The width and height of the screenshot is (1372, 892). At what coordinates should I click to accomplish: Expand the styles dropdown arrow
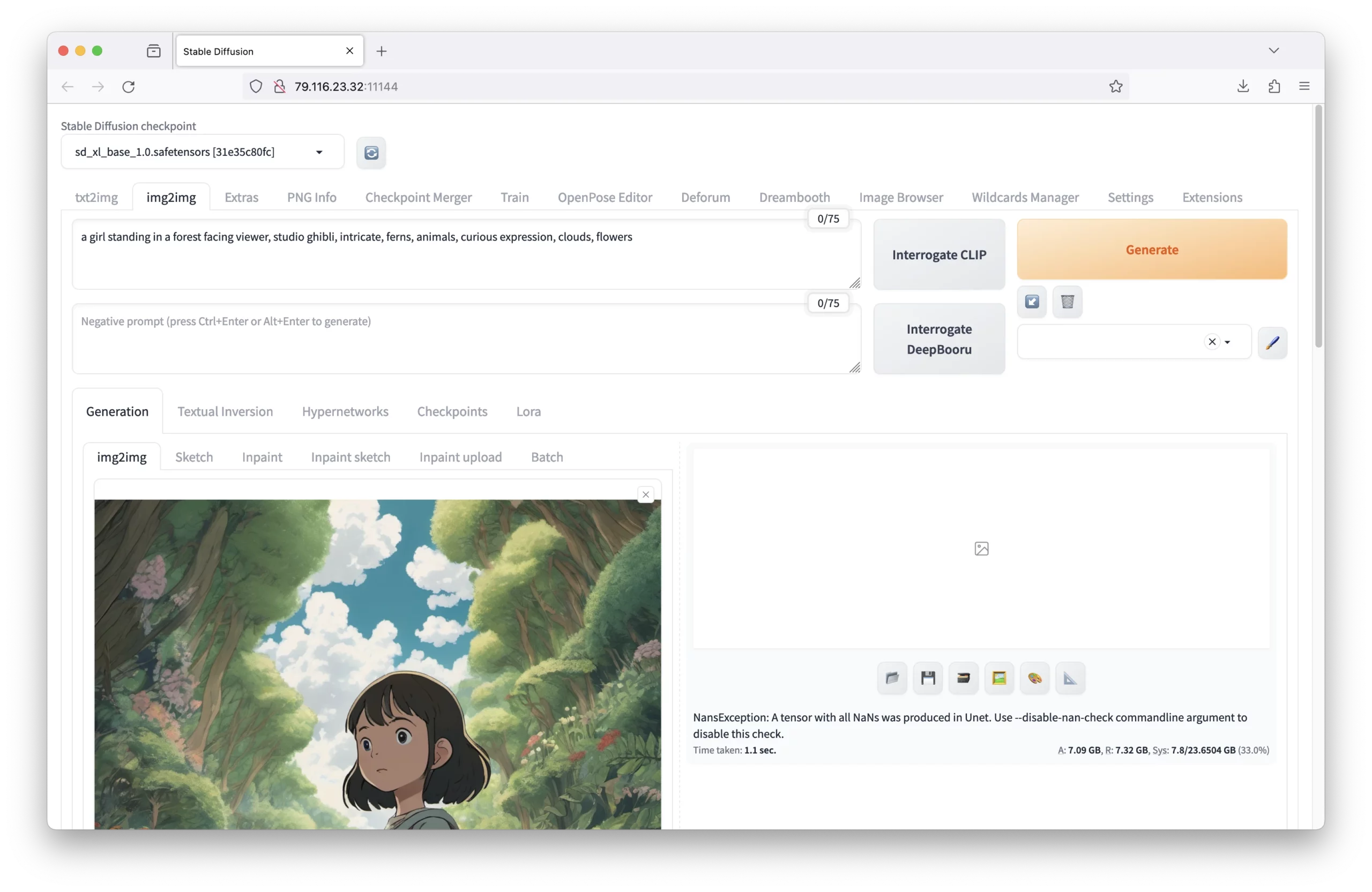1227,342
